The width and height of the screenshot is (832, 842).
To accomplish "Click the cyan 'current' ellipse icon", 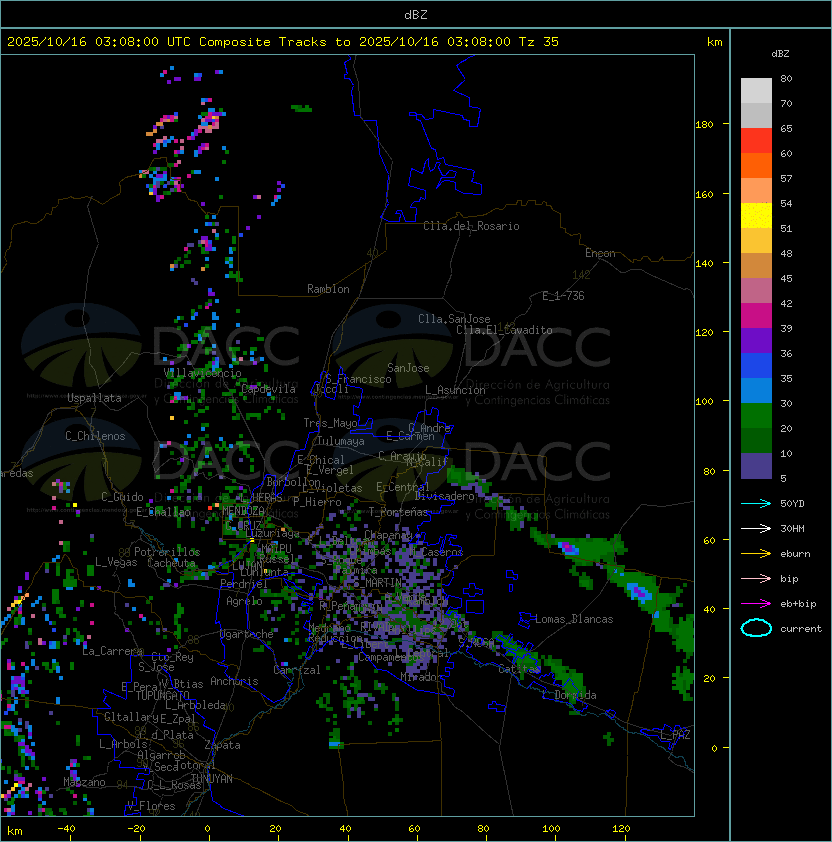I will coord(756,628).
